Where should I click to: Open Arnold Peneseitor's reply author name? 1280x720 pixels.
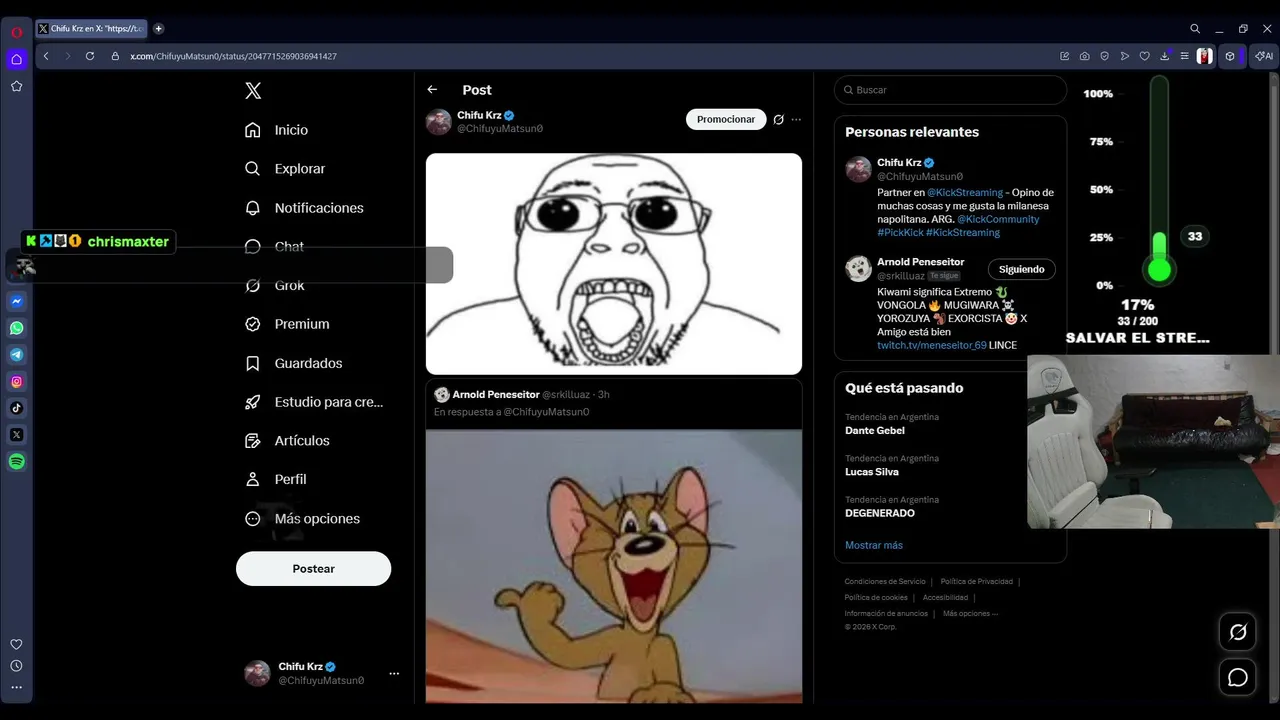pyautogui.click(x=496, y=395)
